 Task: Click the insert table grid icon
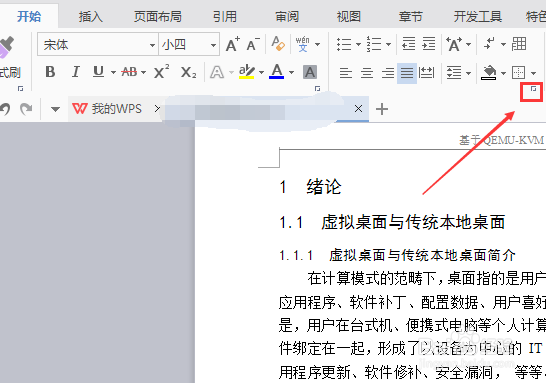coord(519,44)
